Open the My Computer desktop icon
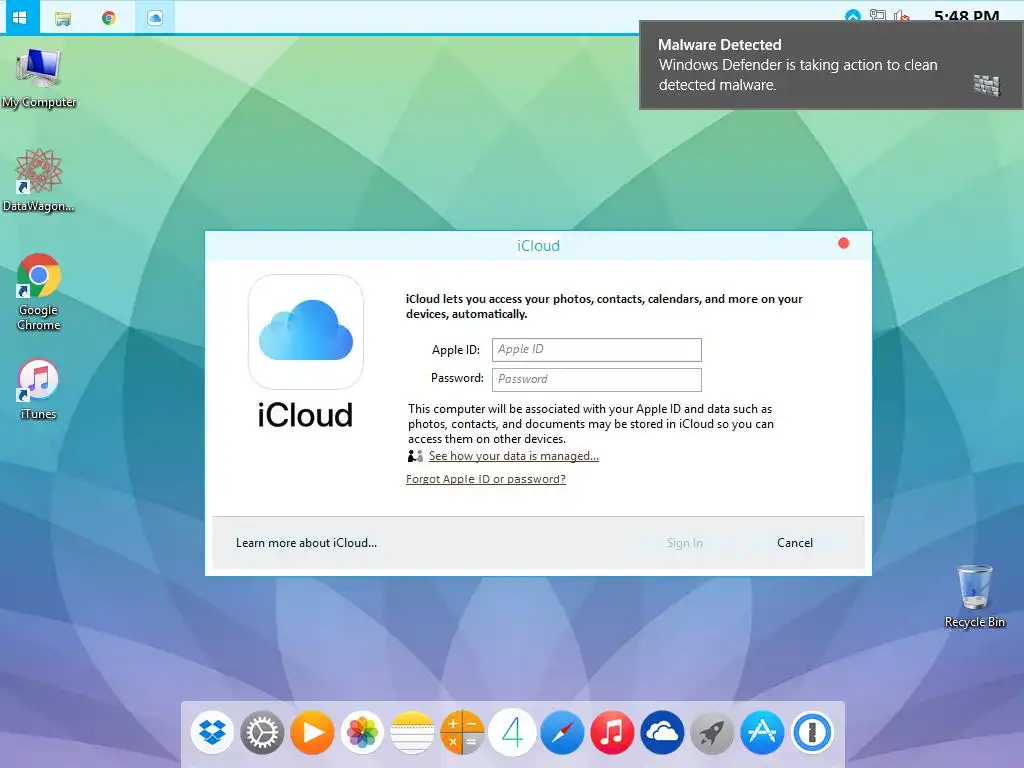Image resolution: width=1024 pixels, height=768 pixels. tap(39, 77)
